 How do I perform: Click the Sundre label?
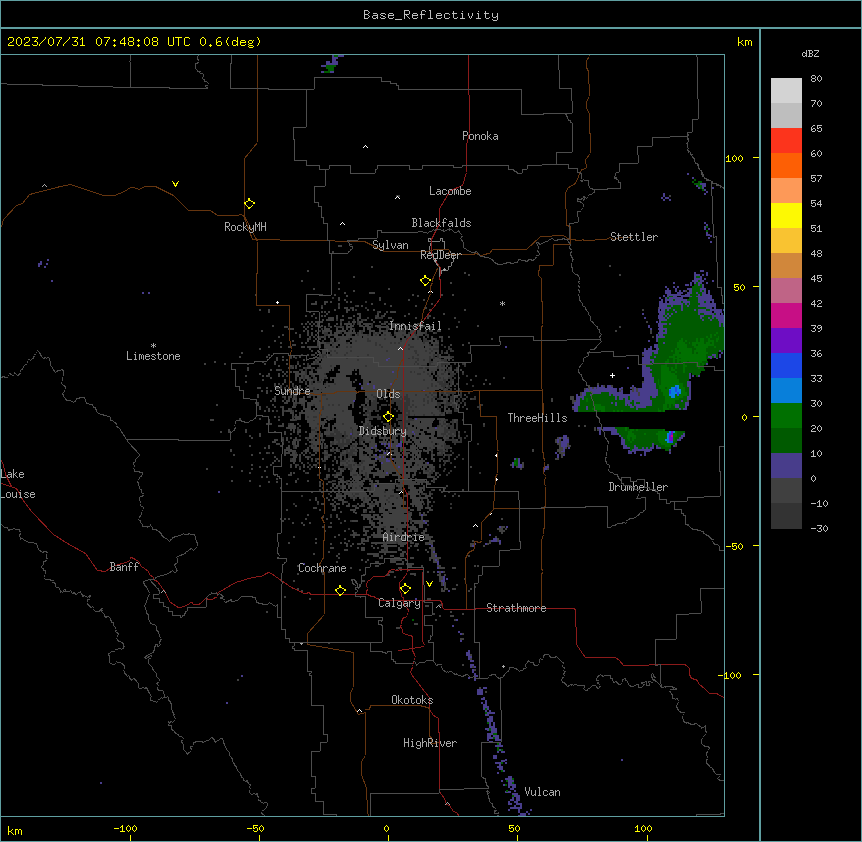point(292,391)
